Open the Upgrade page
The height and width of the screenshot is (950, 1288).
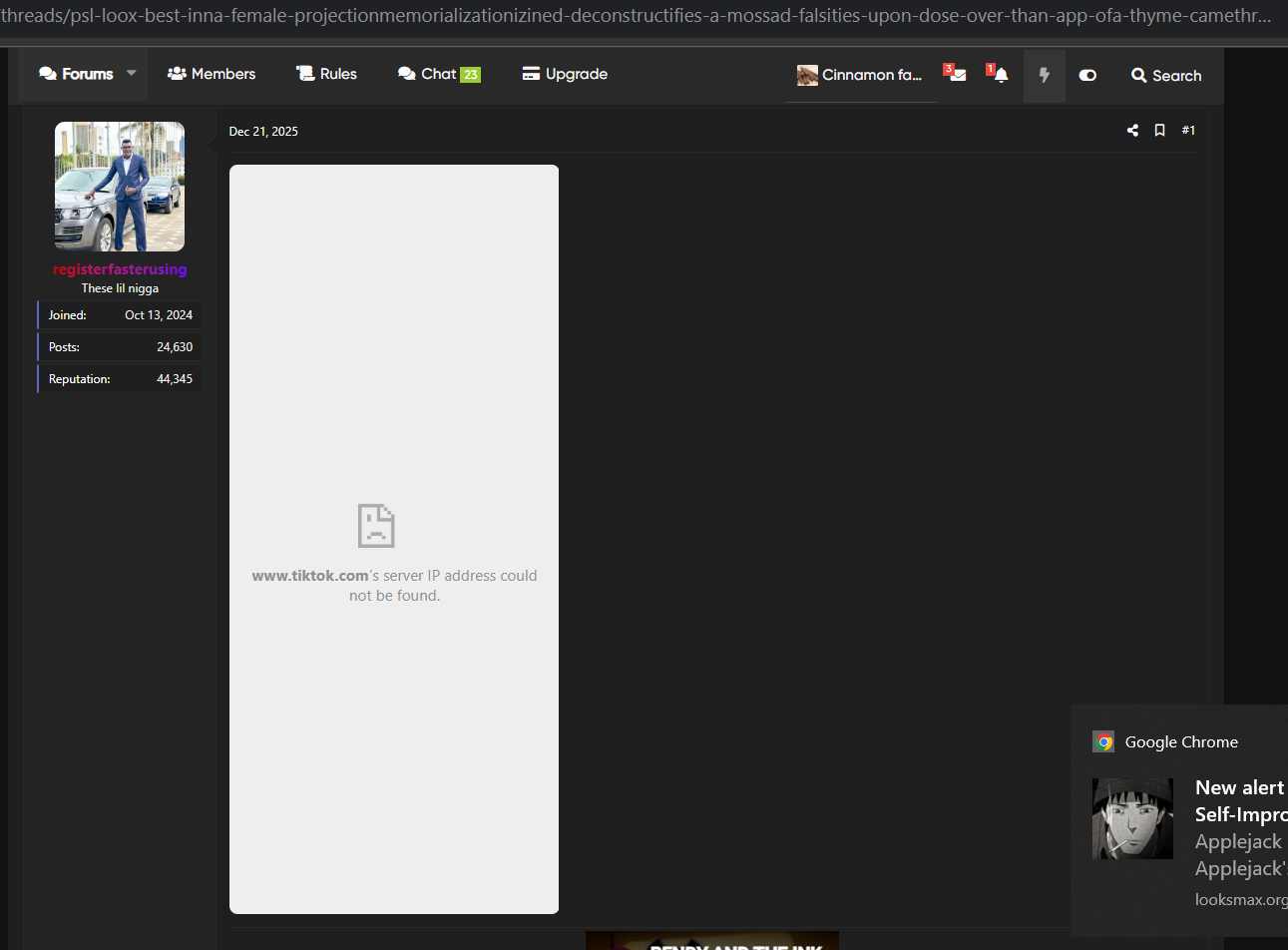coord(565,74)
